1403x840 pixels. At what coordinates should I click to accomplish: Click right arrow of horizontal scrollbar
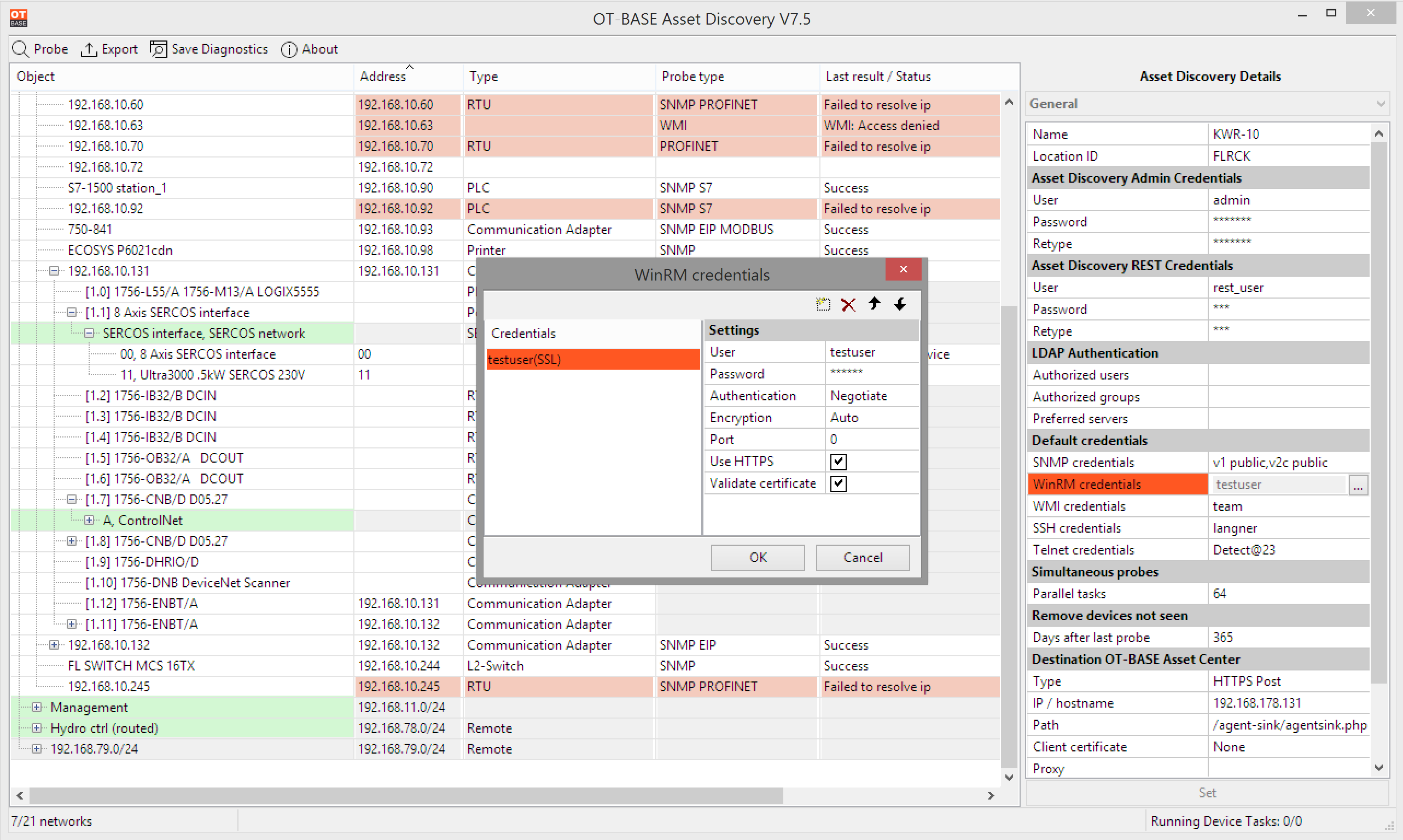[990, 795]
